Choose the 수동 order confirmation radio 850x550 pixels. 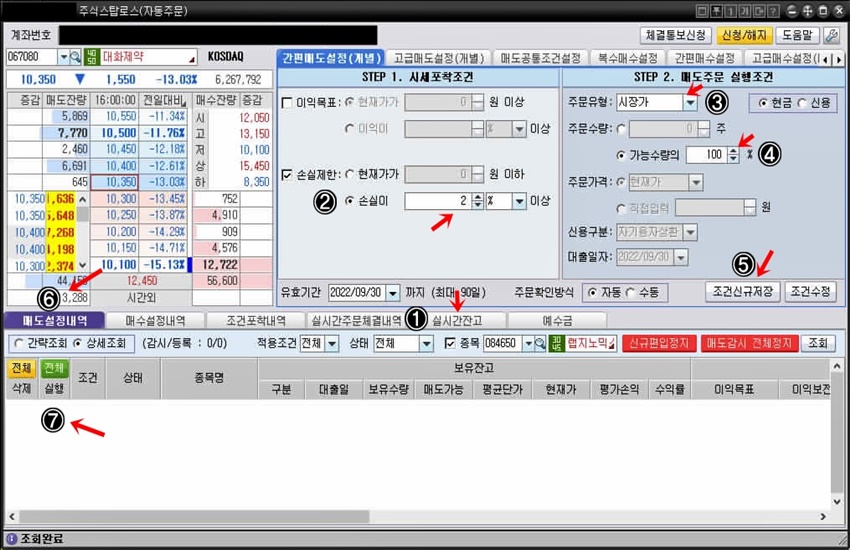click(x=630, y=293)
